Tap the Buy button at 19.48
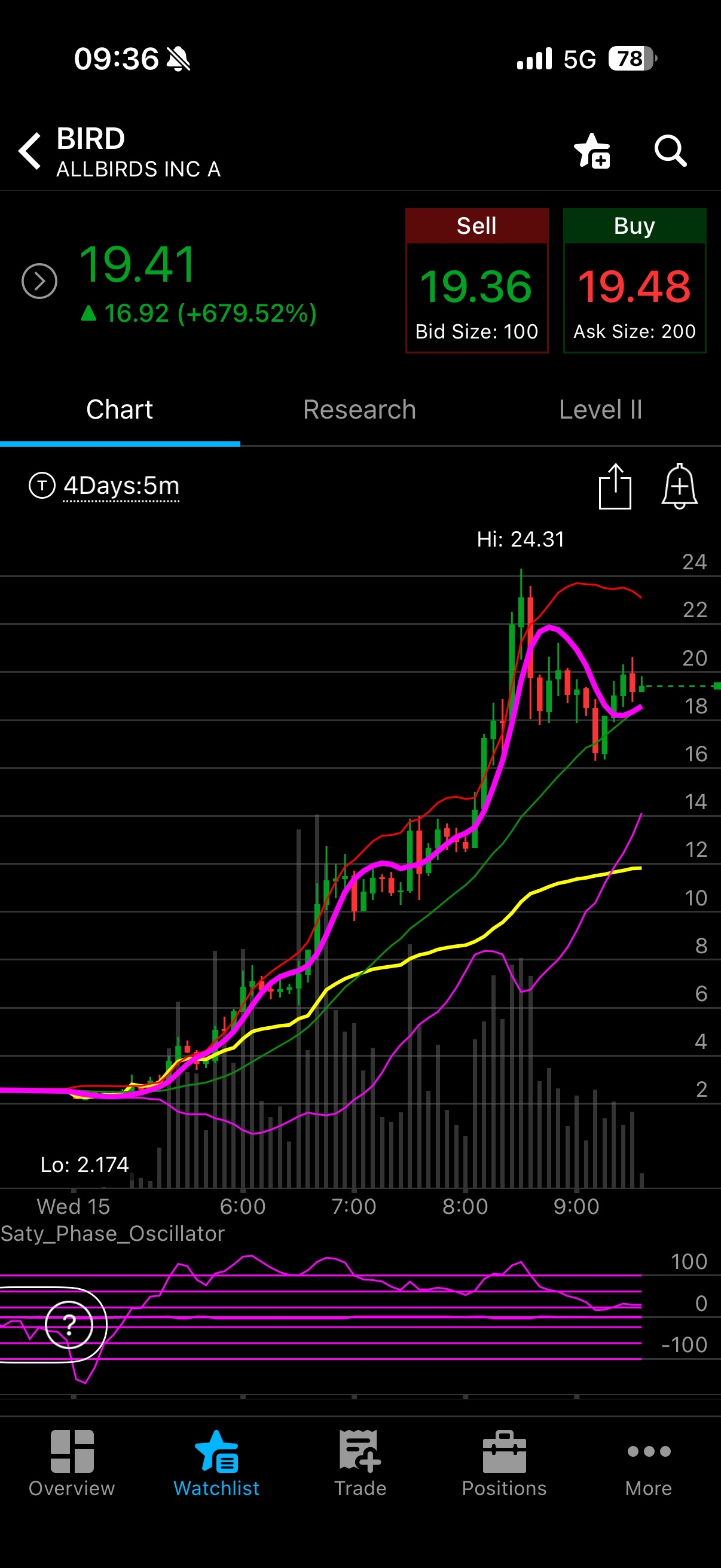This screenshot has height=1568, width=721. tap(634, 280)
